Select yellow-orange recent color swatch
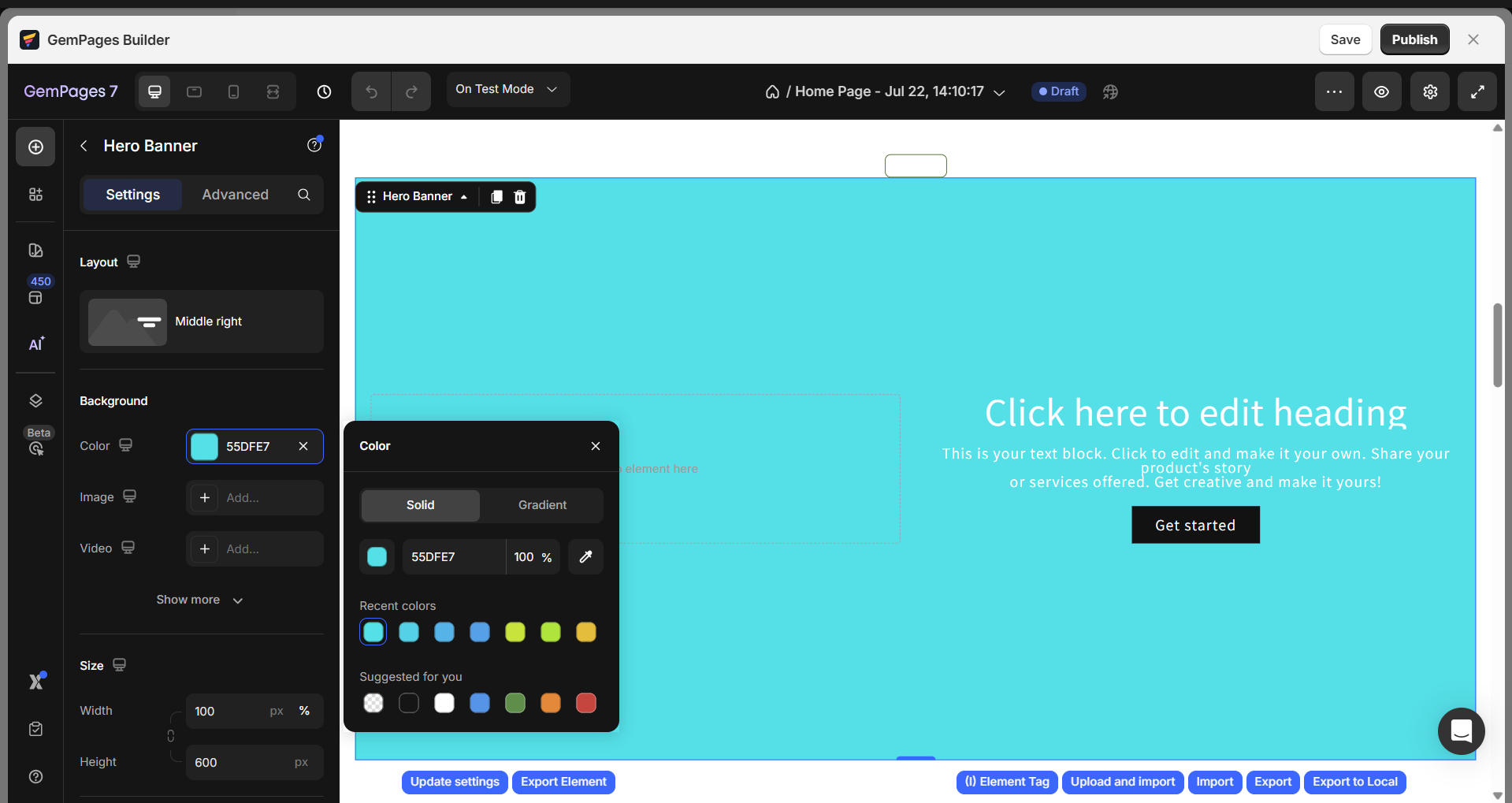This screenshot has width=1512, height=803. click(x=586, y=632)
